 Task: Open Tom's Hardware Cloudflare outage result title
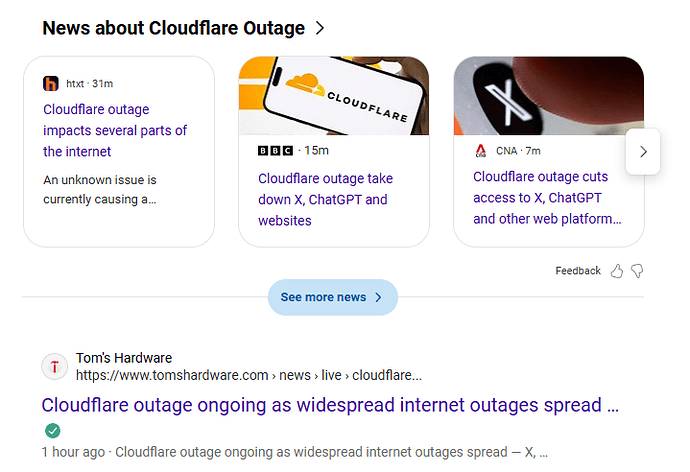pos(330,405)
